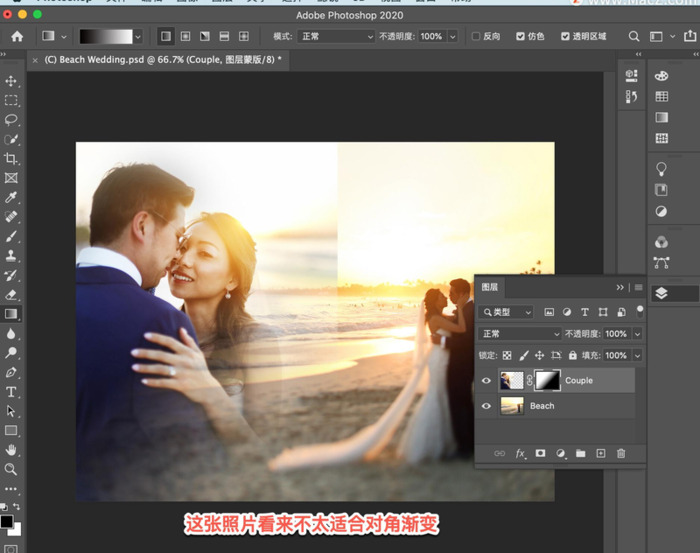Uncheck the 仿色 (Dither) checkbox
Viewport: 700px width, 553px height.
[520, 36]
